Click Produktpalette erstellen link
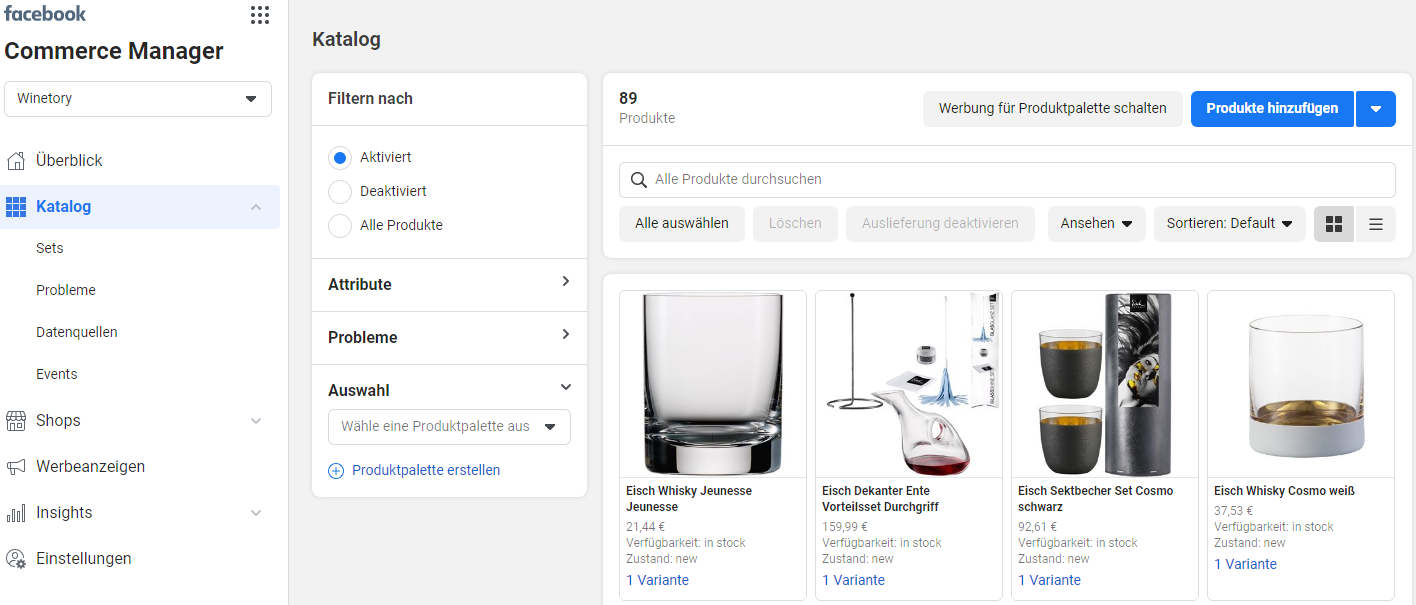 coord(426,470)
